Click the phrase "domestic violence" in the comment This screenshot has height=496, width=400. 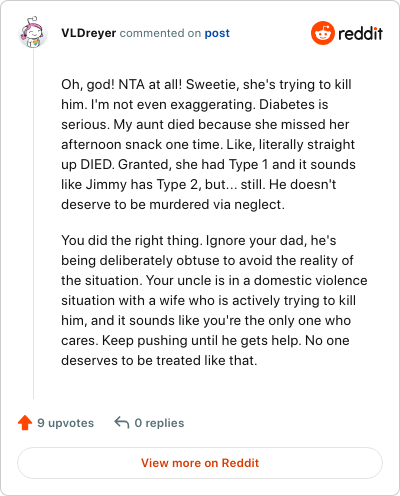click(x=311, y=280)
